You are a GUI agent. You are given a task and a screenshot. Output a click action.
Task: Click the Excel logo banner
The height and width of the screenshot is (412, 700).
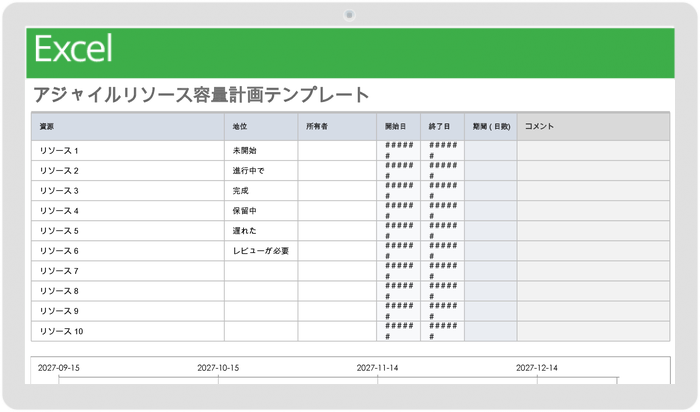[73, 49]
